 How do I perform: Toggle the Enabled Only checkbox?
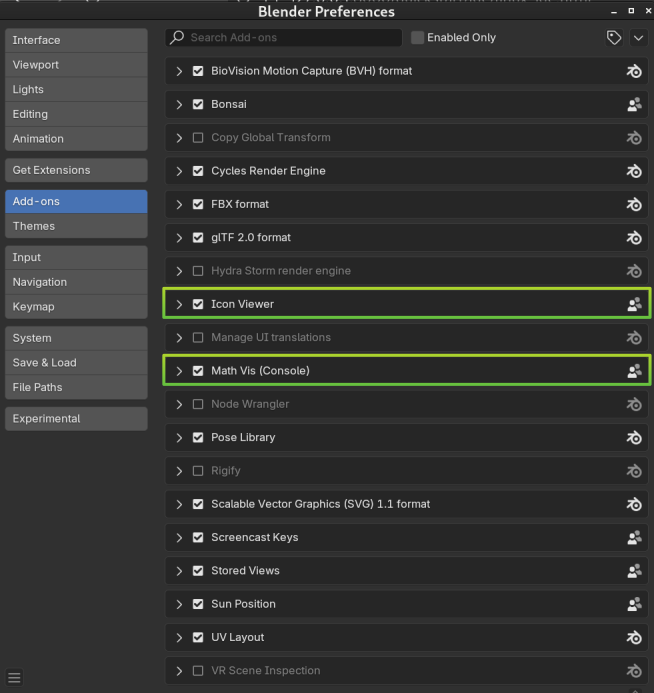coord(417,38)
